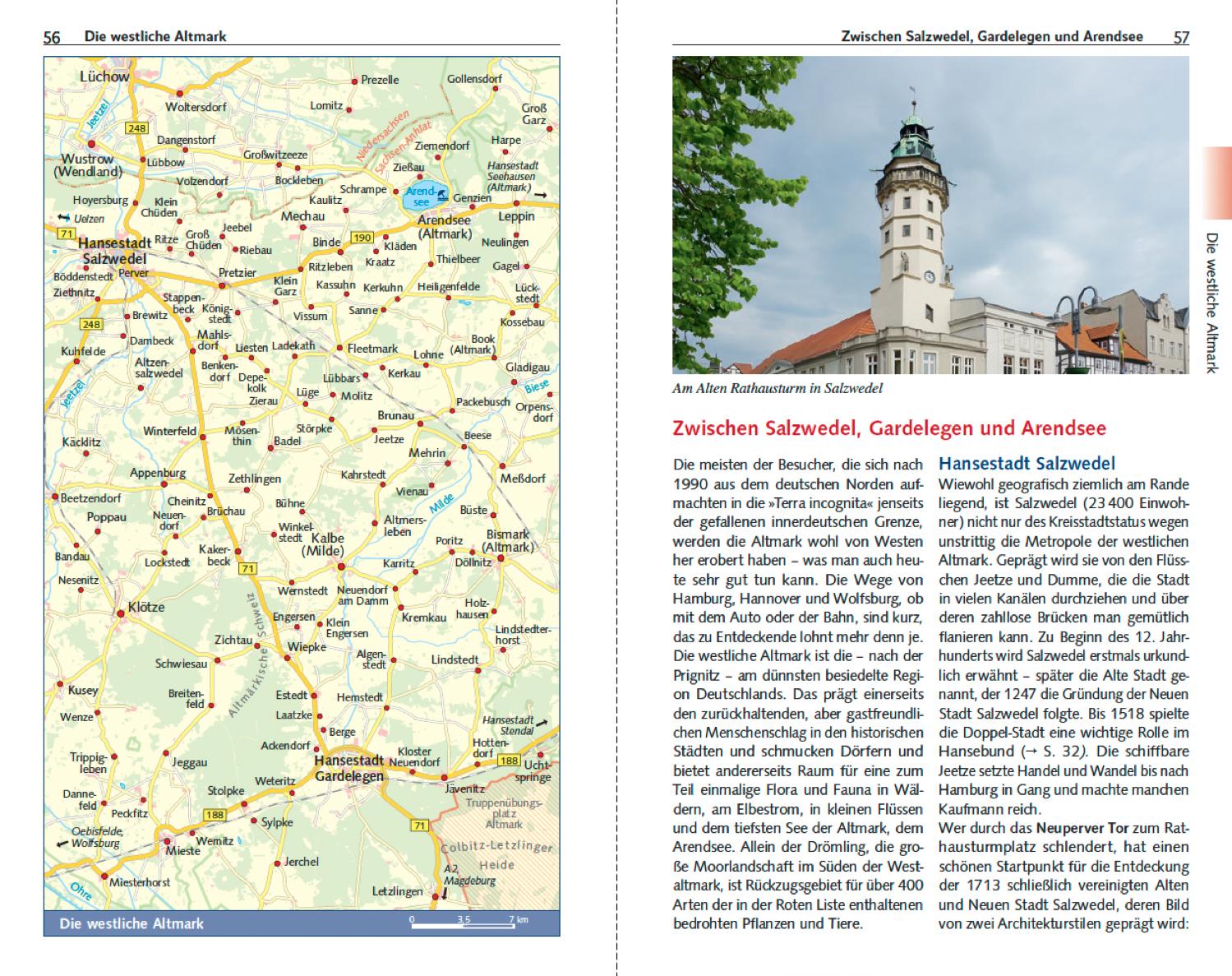Click the 71 road shield near Kakerbeck

247,568
